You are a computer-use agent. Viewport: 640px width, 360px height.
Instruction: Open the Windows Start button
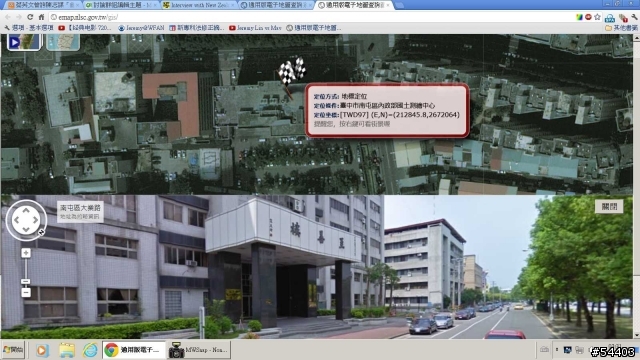click(13, 350)
